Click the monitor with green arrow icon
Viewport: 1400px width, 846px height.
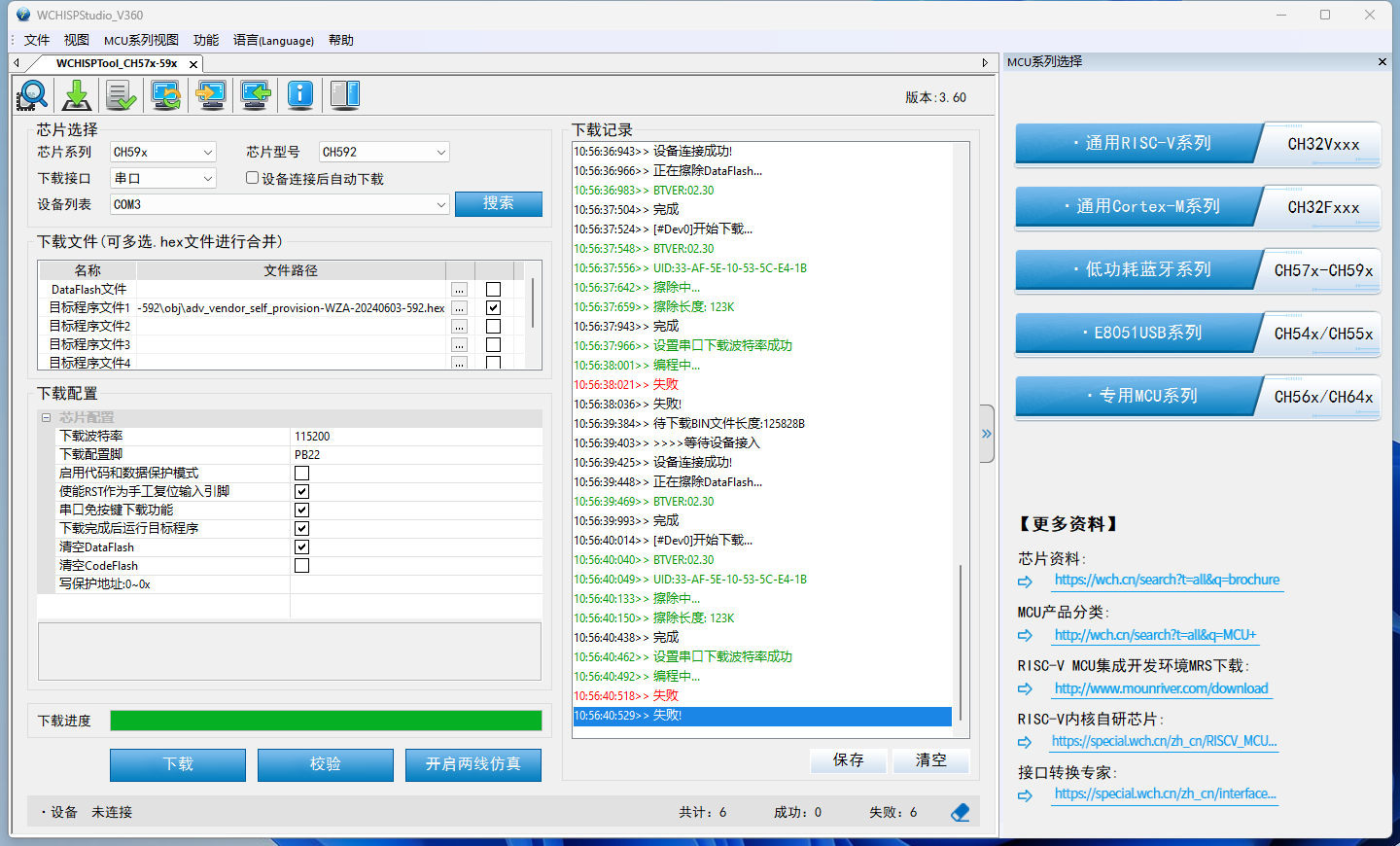click(x=256, y=95)
